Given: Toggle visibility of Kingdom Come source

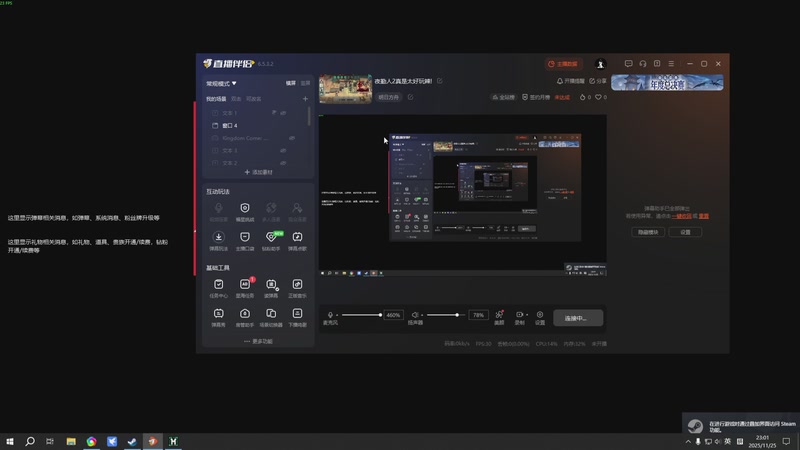Looking at the screenshot, I should tap(292, 138).
